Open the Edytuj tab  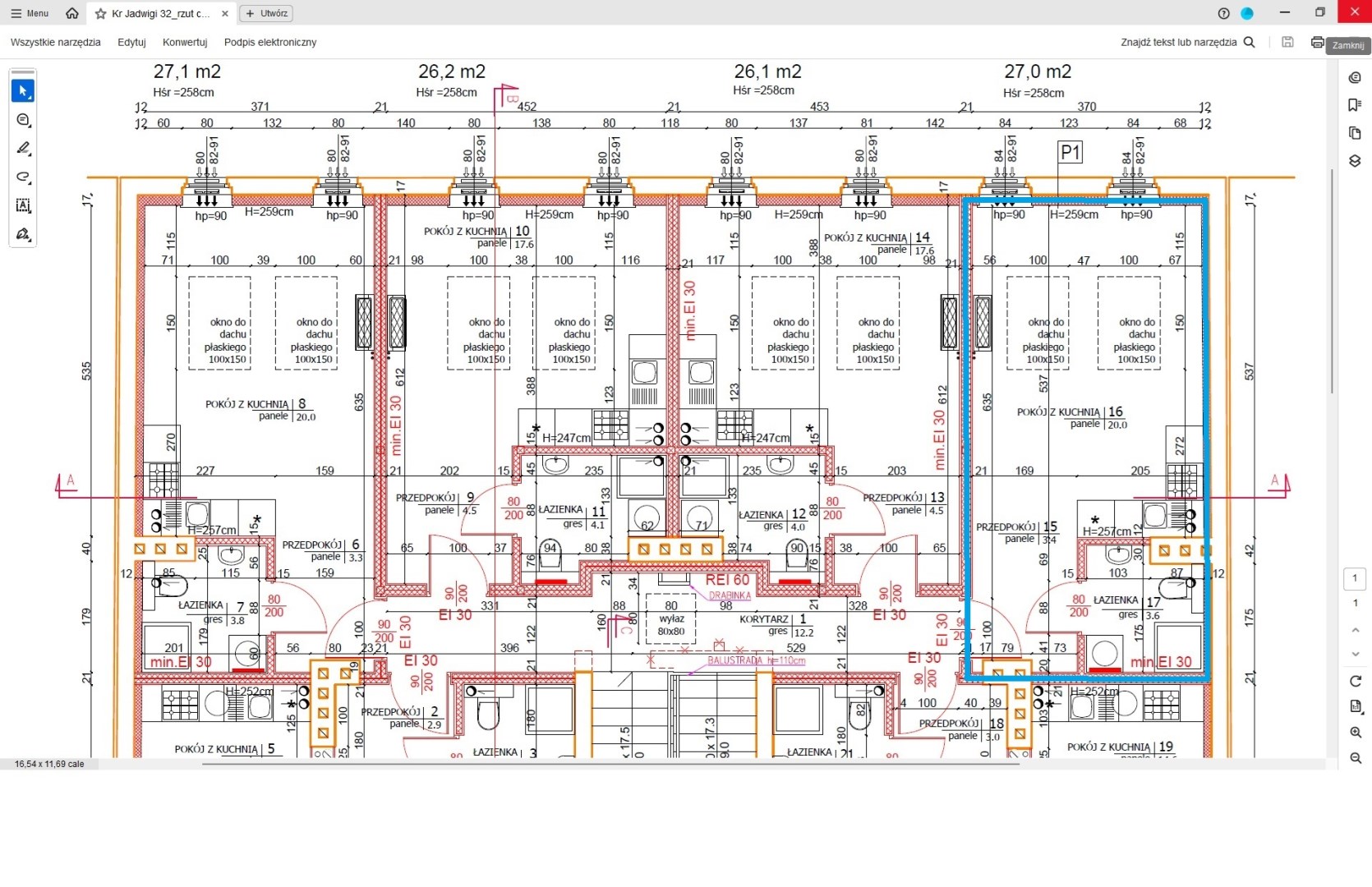(x=131, y=42)
